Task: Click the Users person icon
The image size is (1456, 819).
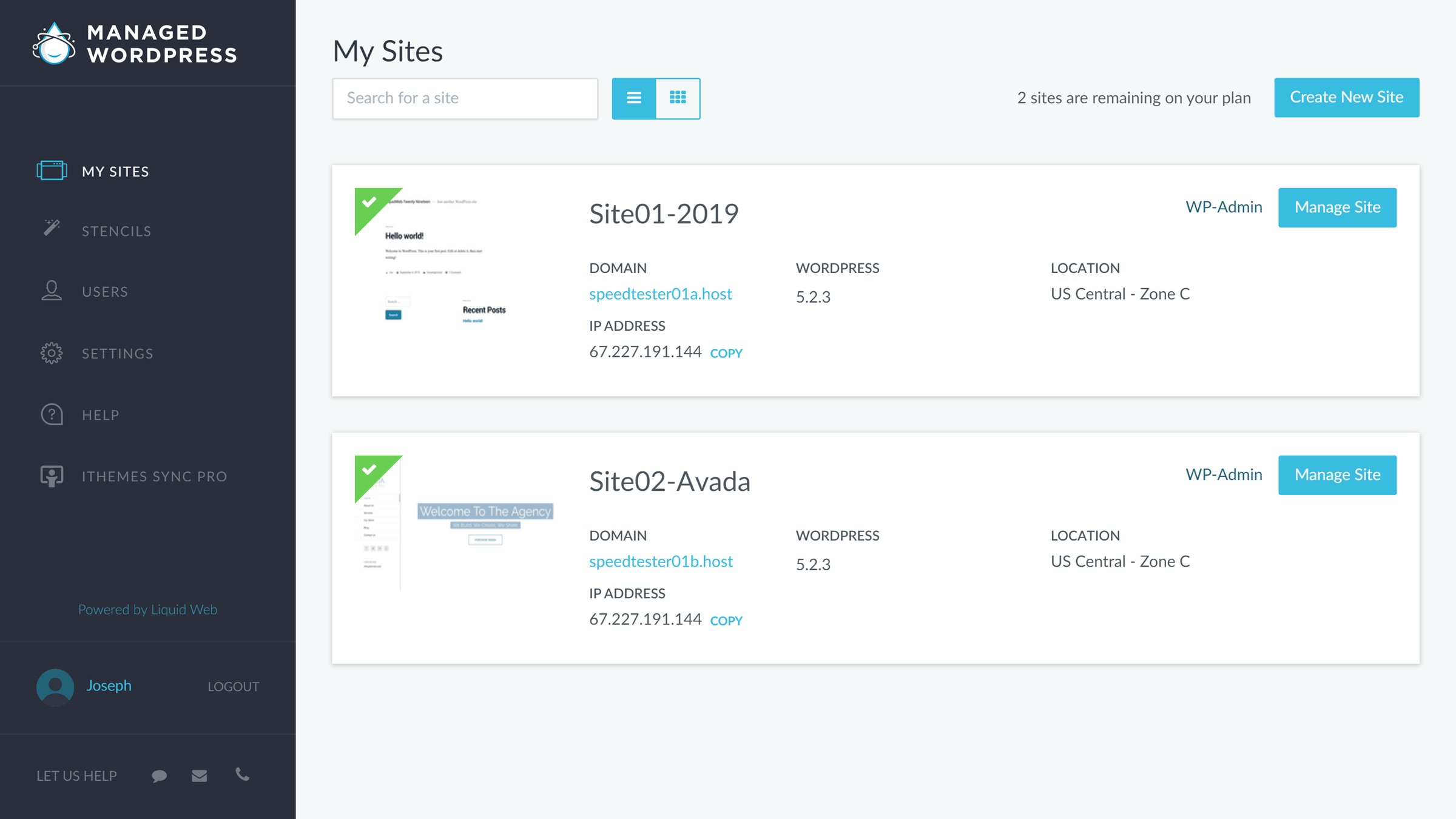Action: click(52, 291)
